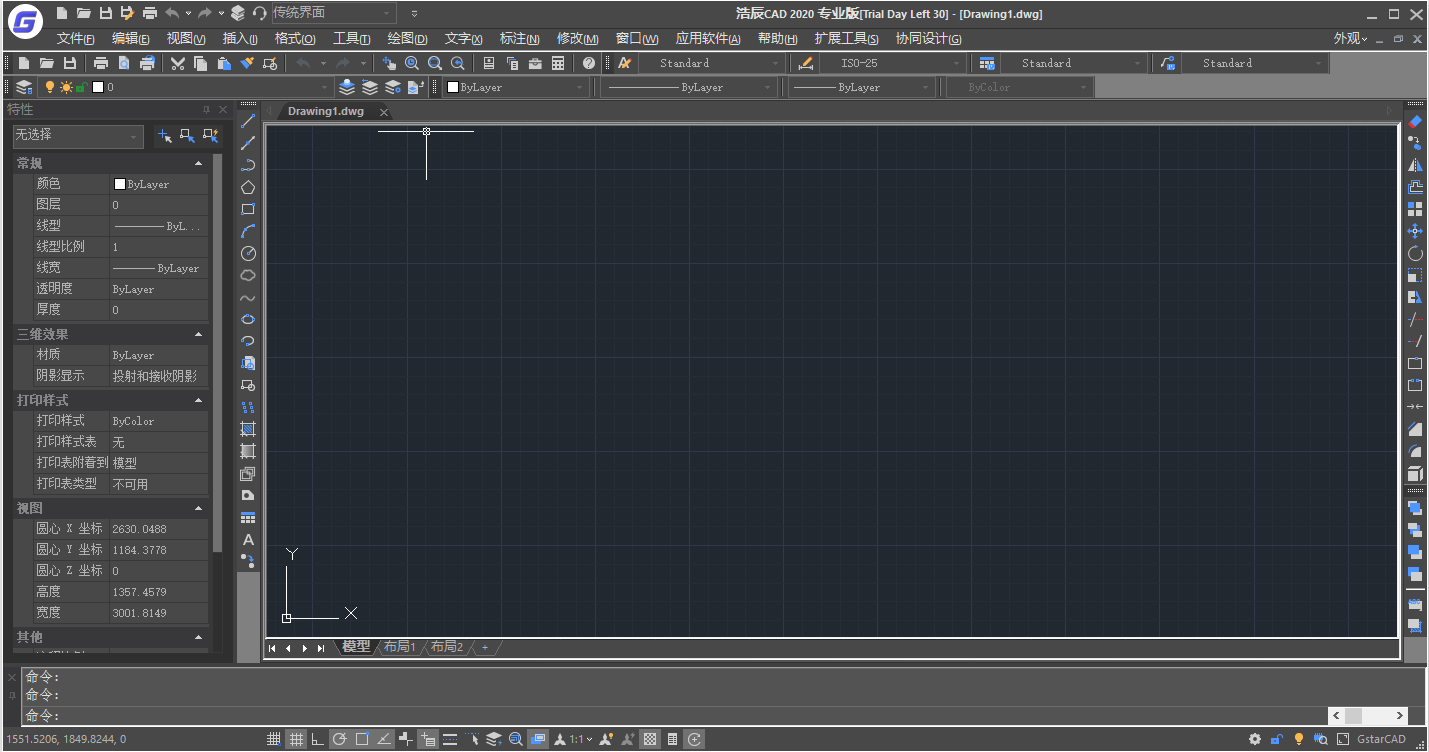Toggle grid display in status bar
Viewport: 1429px width, 752px height.
(296, 739)
